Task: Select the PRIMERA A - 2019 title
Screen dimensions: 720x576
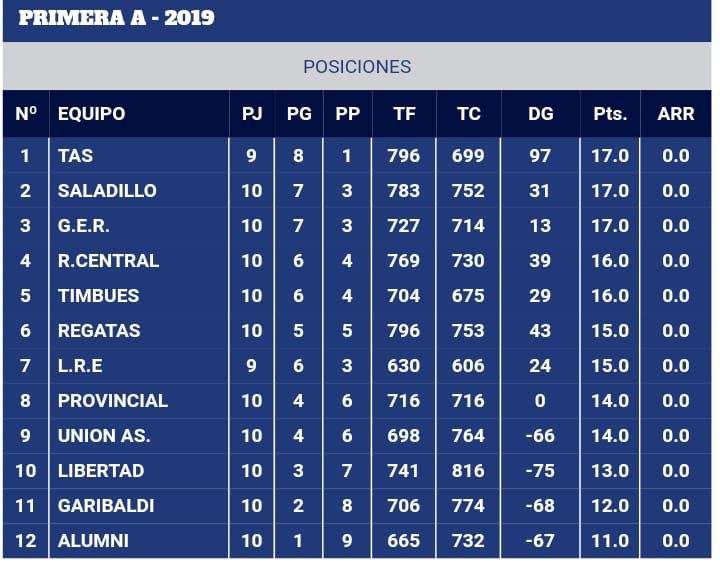Action: tap(116, 18)
